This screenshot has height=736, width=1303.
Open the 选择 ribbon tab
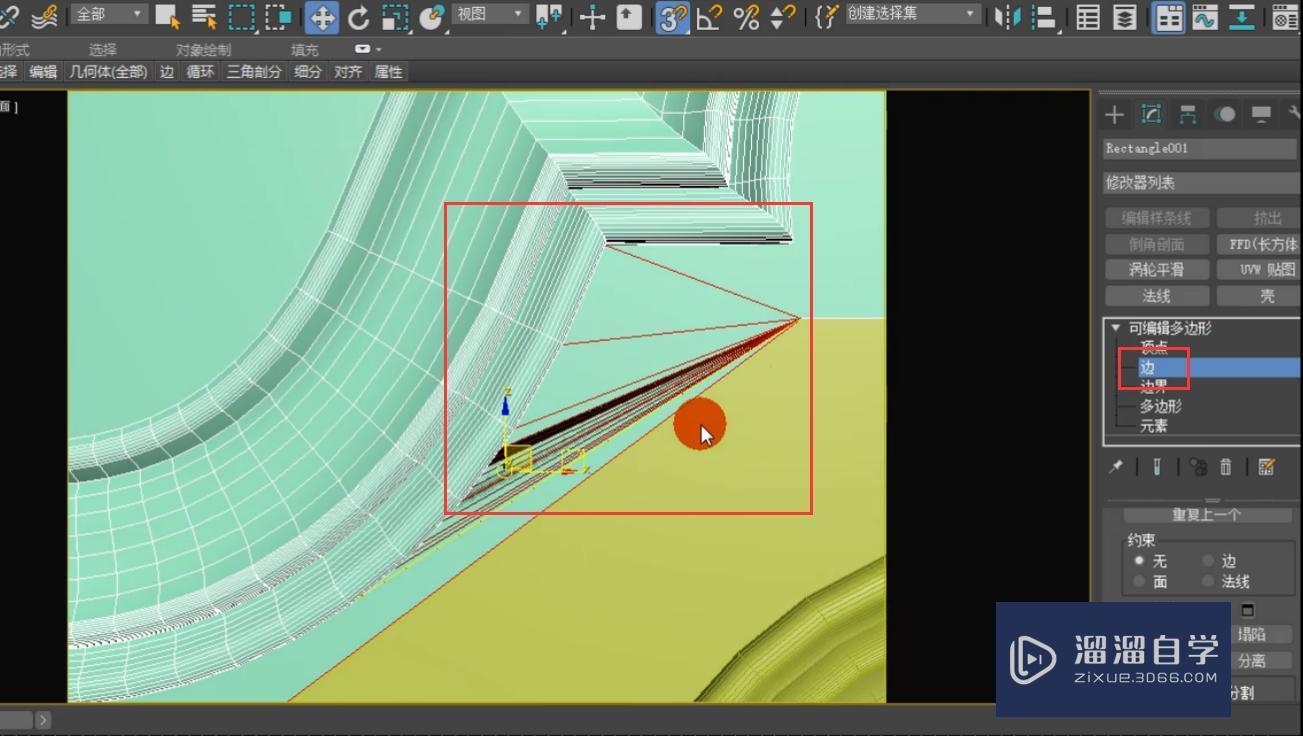(102, 49)
